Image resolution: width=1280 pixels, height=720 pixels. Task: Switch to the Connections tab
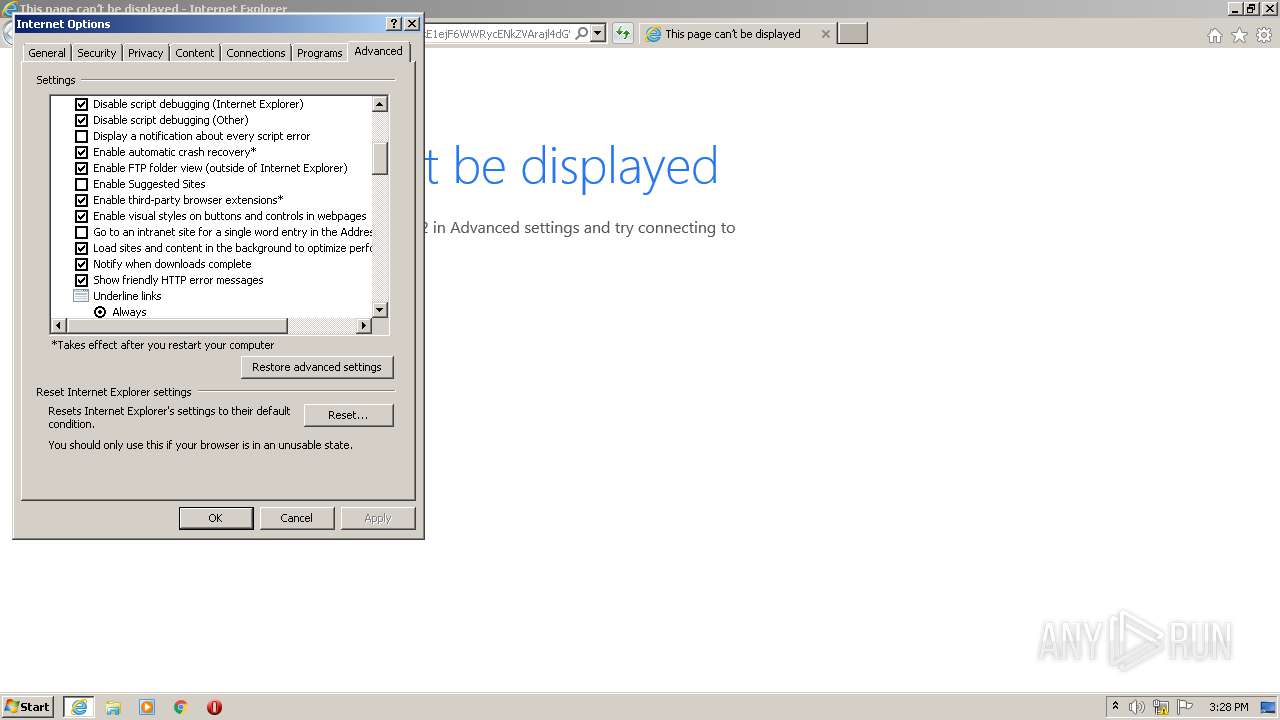tap(256, 53)
